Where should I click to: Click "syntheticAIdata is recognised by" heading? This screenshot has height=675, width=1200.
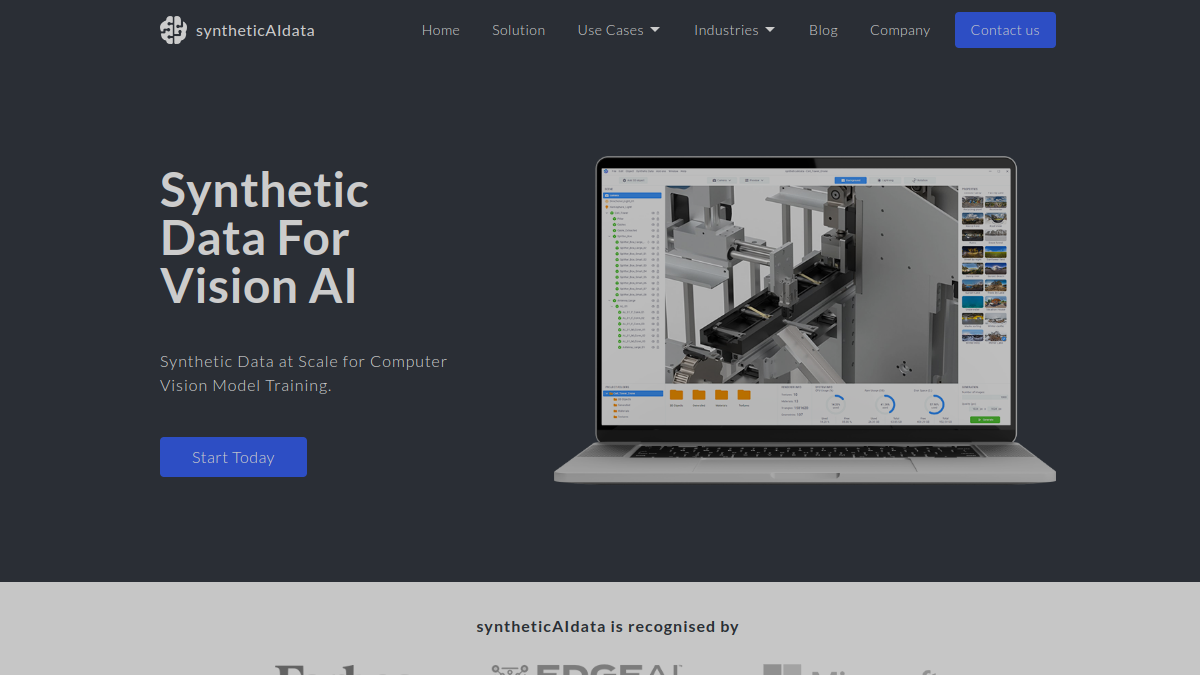(x=608, y=627)
